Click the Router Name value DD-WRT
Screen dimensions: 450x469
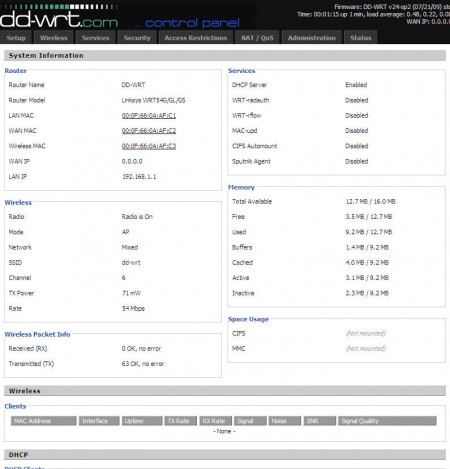coord(133,85)
